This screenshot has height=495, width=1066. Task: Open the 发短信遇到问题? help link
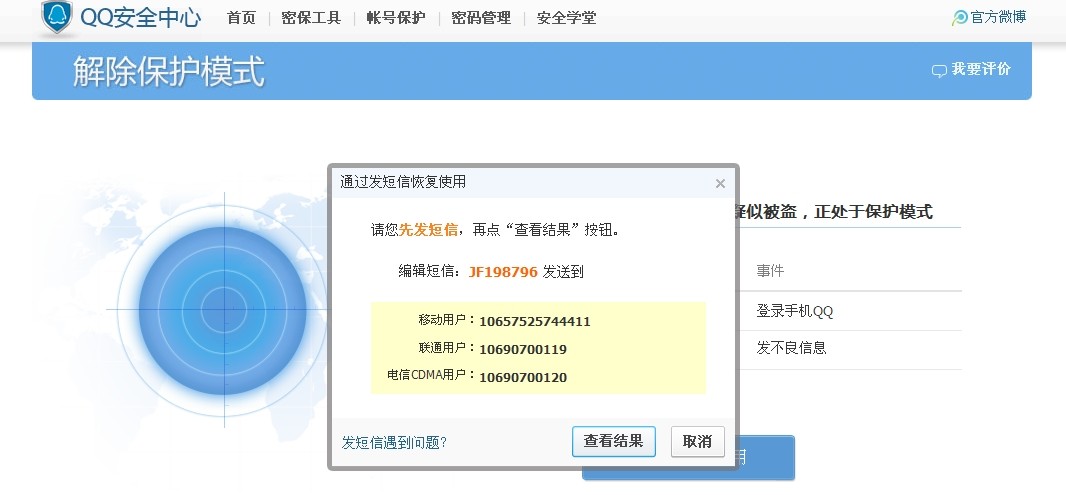click(x=394, y=443)
